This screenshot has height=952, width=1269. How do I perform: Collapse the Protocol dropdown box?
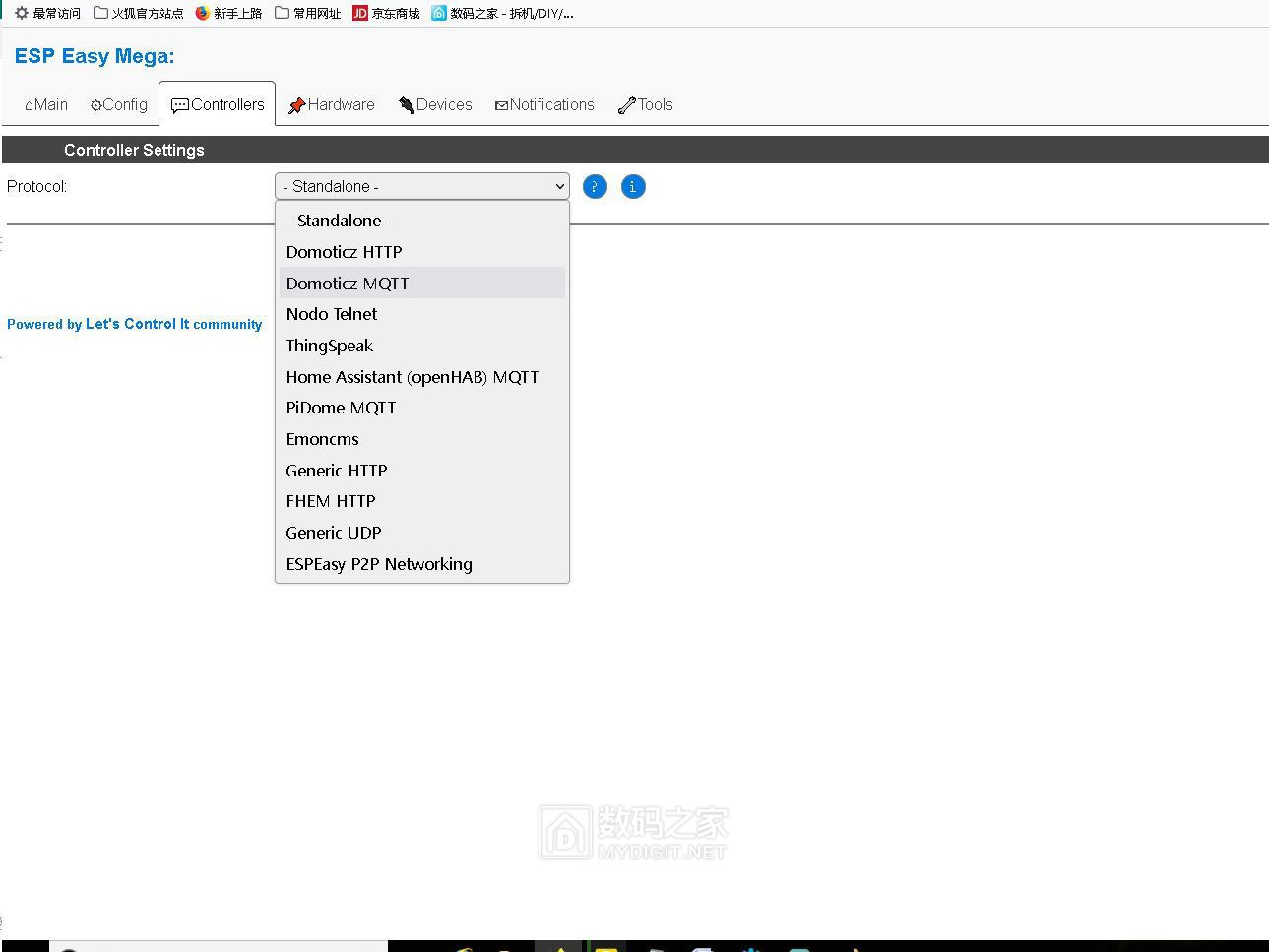(x=421, y=186)
